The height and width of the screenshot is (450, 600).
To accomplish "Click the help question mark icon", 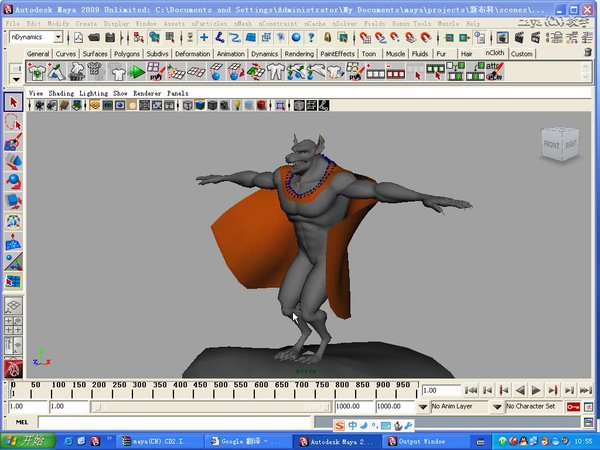I will [311, 38].
